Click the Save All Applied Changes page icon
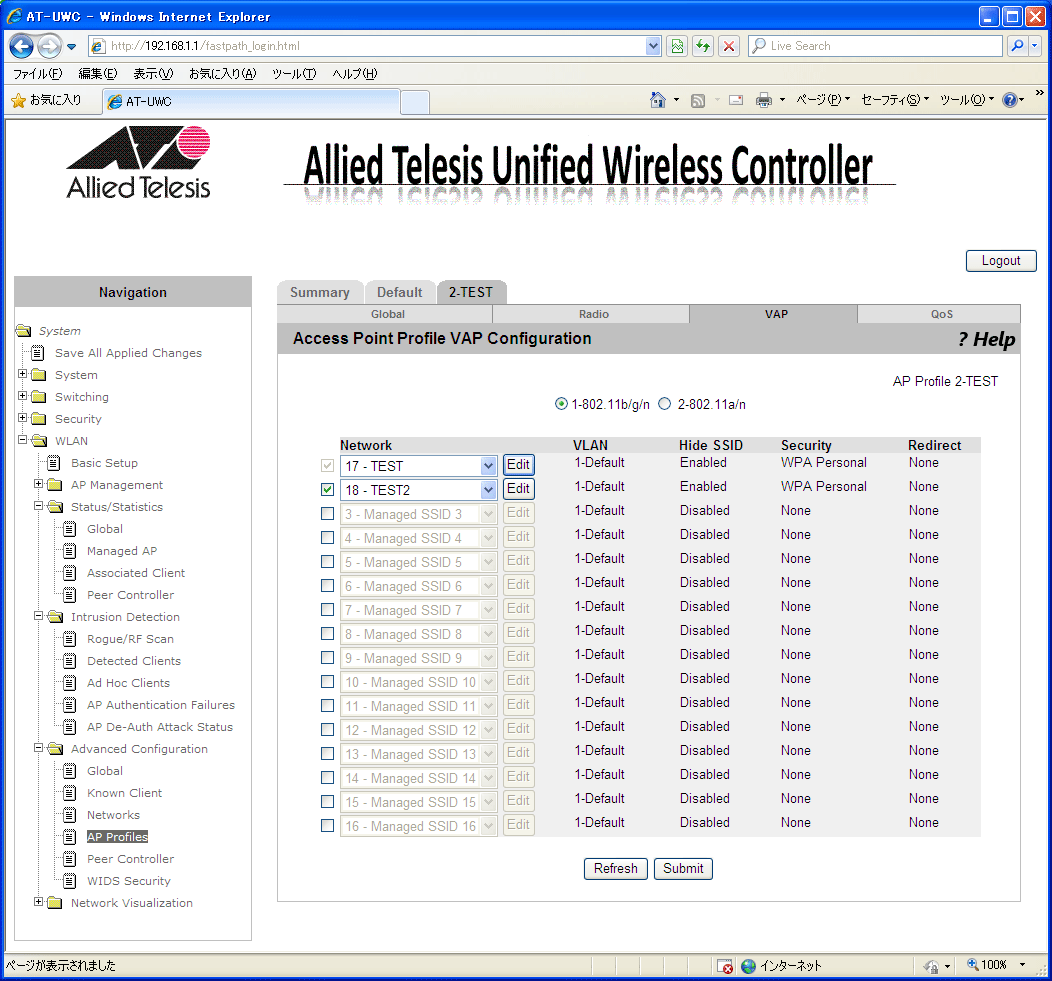Image resolution: width=1052 pixels, height=981 pixels. (38, 352)
